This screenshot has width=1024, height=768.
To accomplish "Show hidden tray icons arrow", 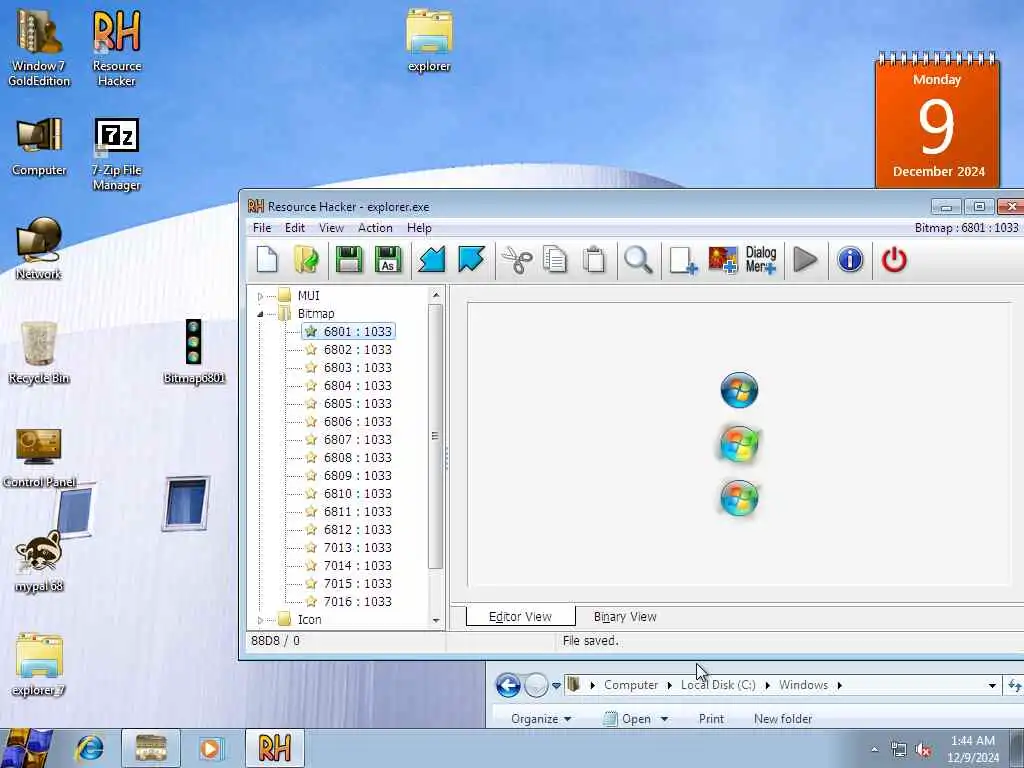I will tap(874, 750).
